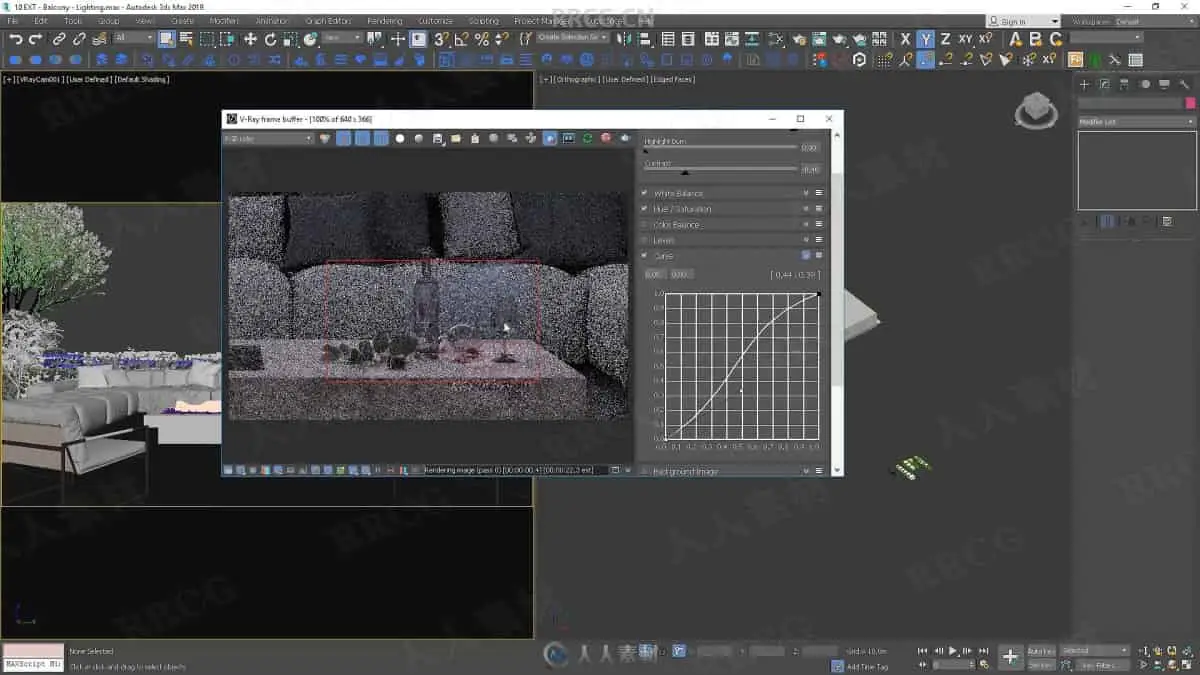
Task: Open the Modifiers menu
Action: pyautogui.click(x=224, y=21)
